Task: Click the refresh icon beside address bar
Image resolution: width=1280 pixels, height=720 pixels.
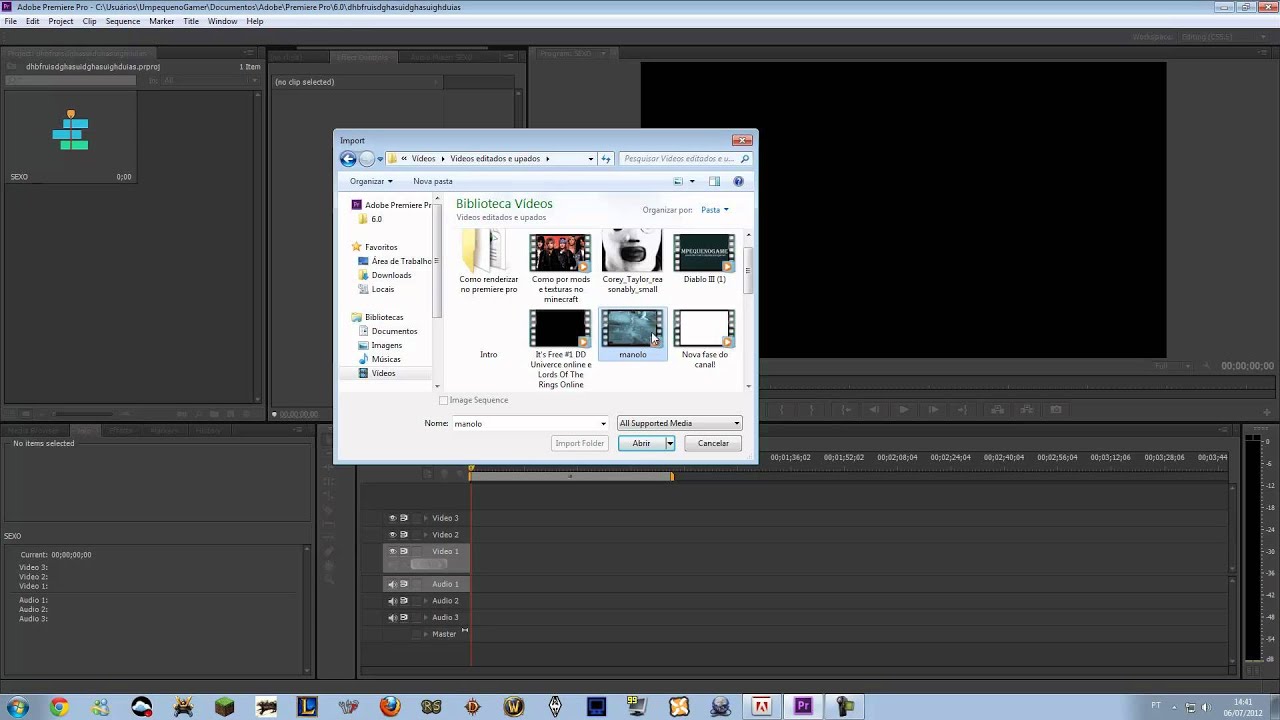Action: (606, 158)
